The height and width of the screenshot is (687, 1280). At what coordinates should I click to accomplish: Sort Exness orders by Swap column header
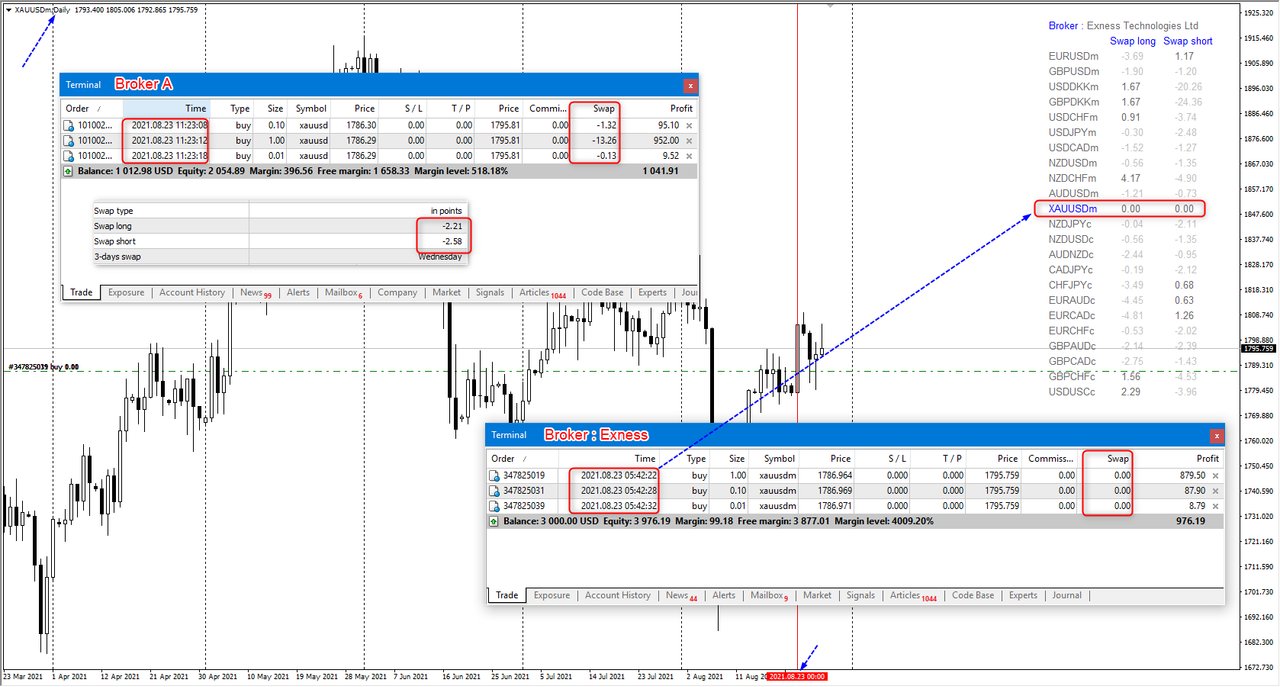point(1106,458)
